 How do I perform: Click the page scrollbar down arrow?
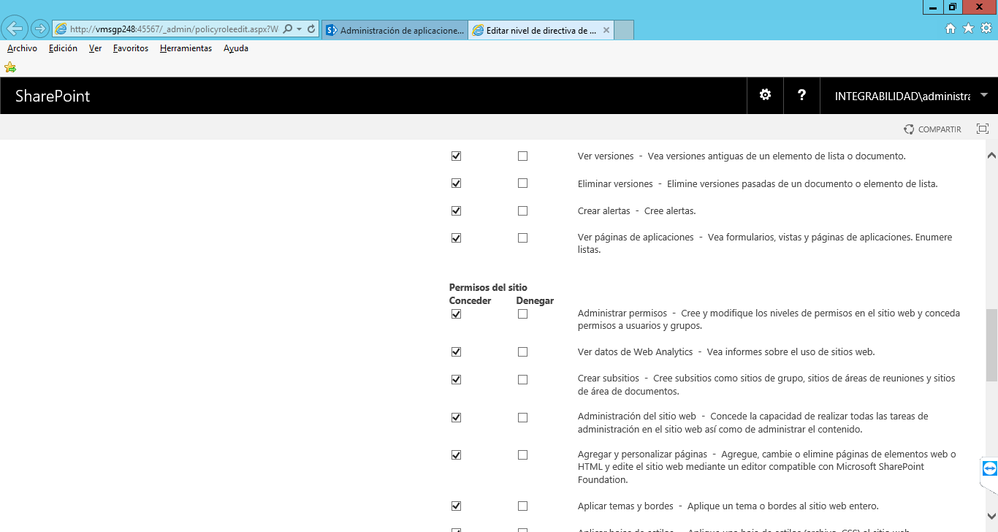(x=991, y=516)
